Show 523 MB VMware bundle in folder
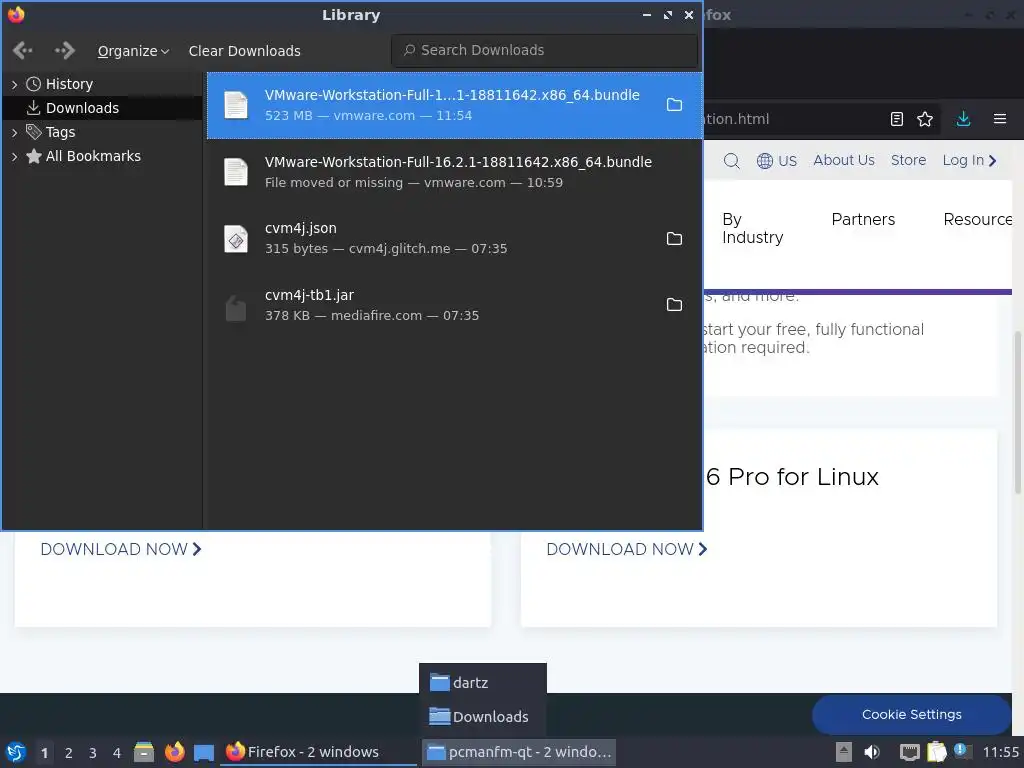This screenshot has width=1024, height=768. 674,105
